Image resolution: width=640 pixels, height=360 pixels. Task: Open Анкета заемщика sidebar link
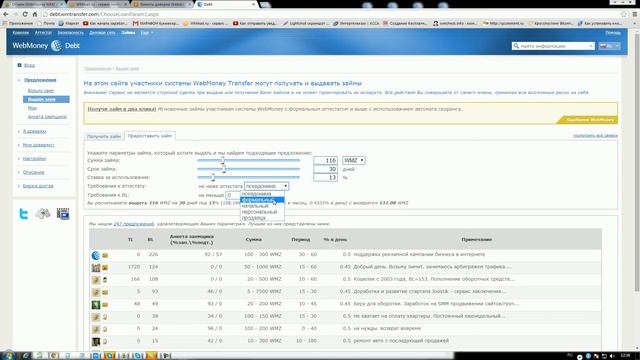tap(47, 117)
